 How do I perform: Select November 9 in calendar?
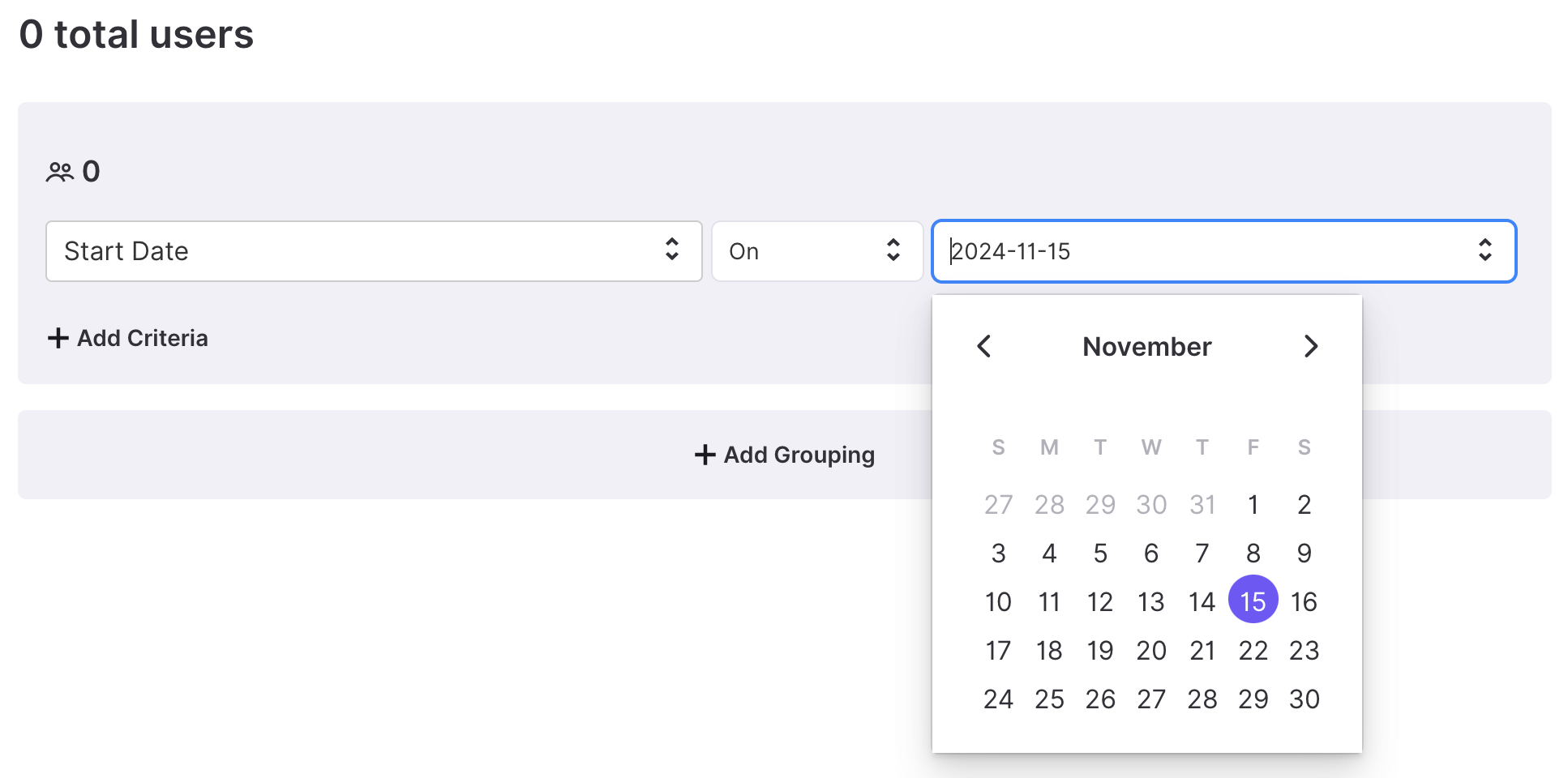(x=1305, y=554)
